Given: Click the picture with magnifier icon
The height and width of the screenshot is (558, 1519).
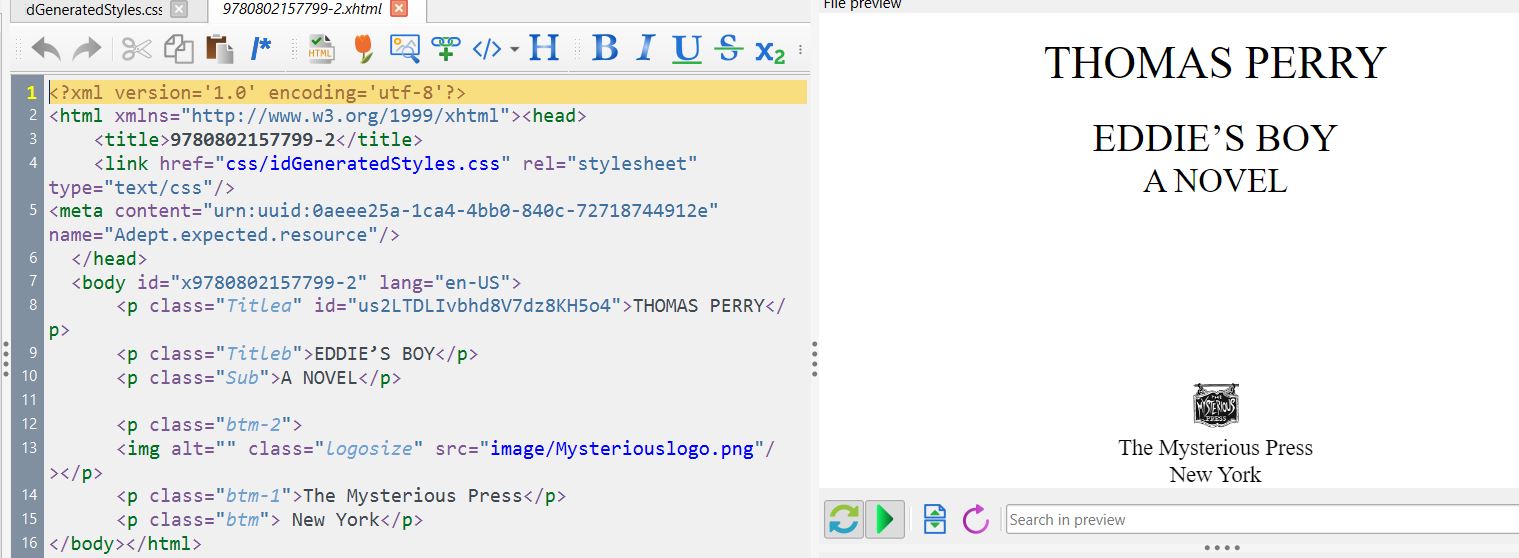Looking at the screenshot, I should [404, 48].
